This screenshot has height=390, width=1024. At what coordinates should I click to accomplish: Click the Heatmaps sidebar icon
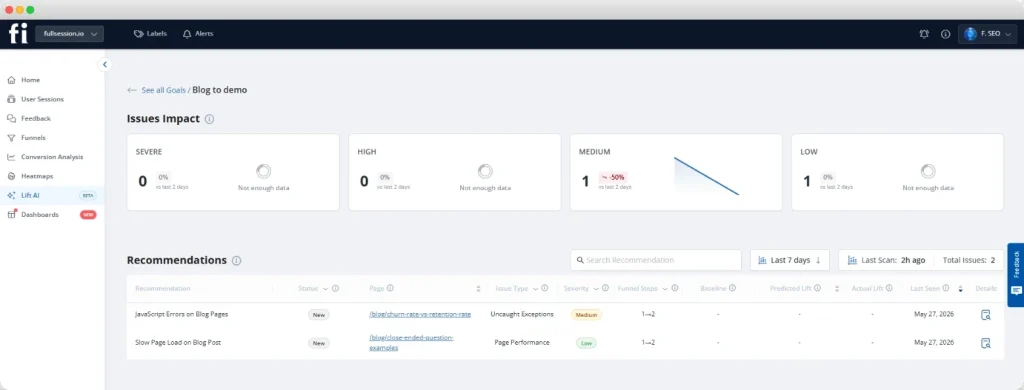point(11,176)
